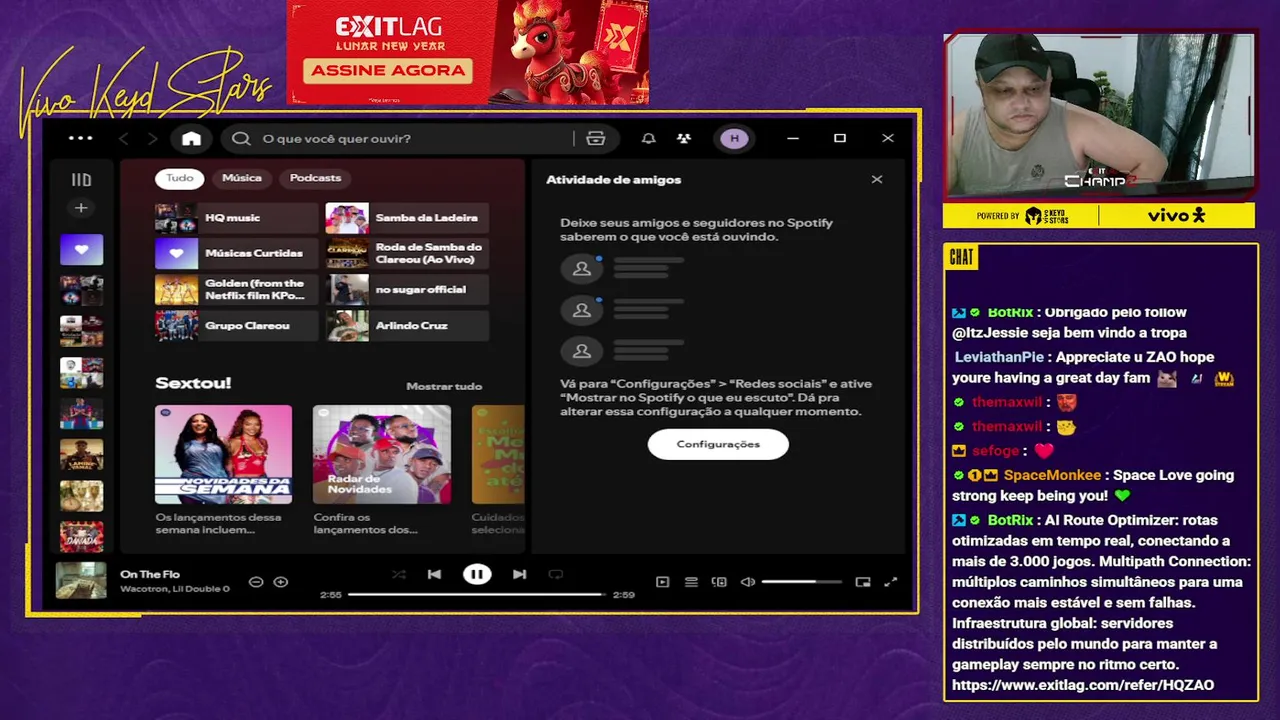Viewport: 1280px width, 720px height.
Task: Select the Música filter chip
Action: tap(242, 178)
